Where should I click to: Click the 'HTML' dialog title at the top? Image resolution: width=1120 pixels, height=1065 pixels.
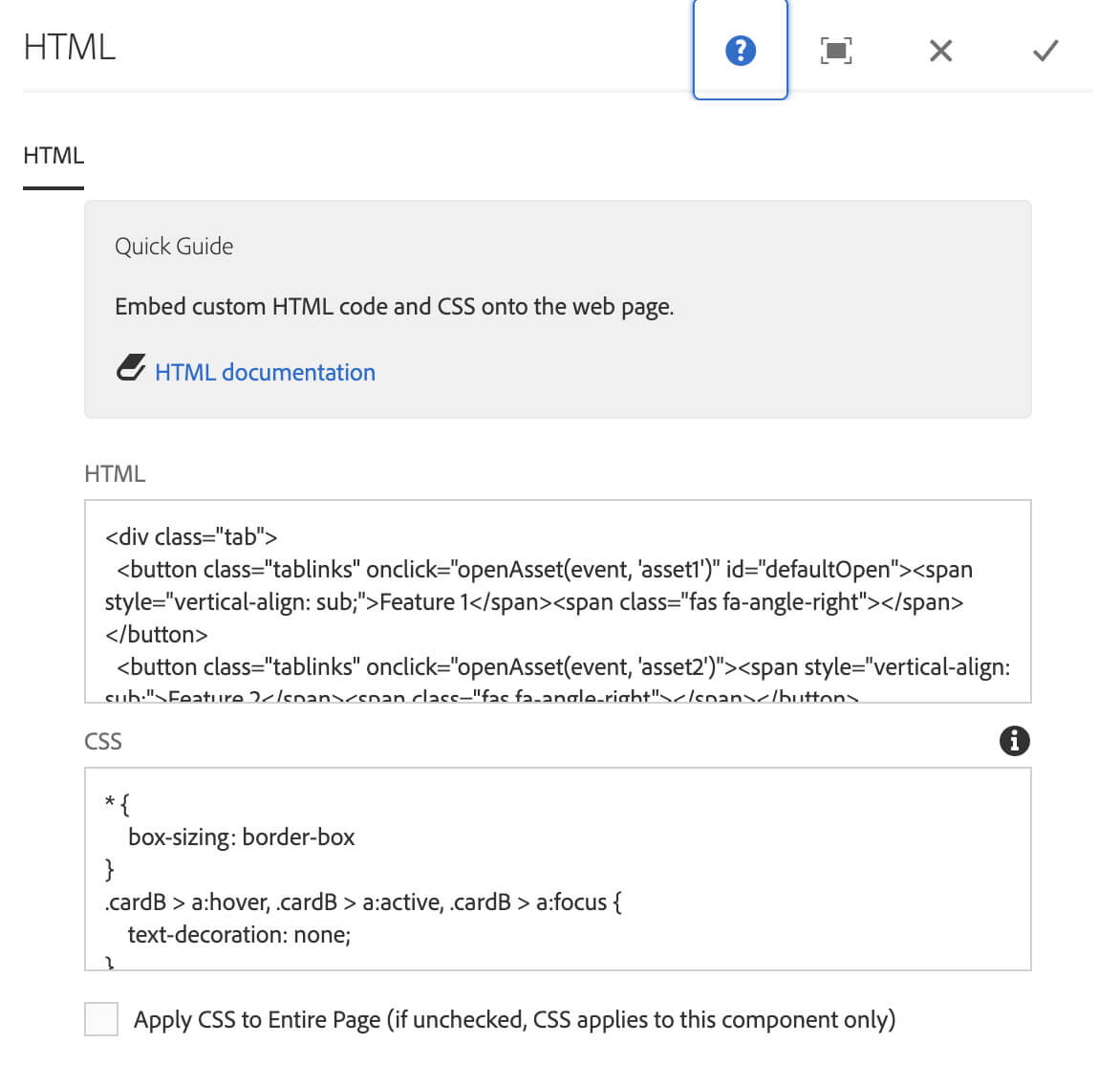pyautogui.click(x=70, y=47)
